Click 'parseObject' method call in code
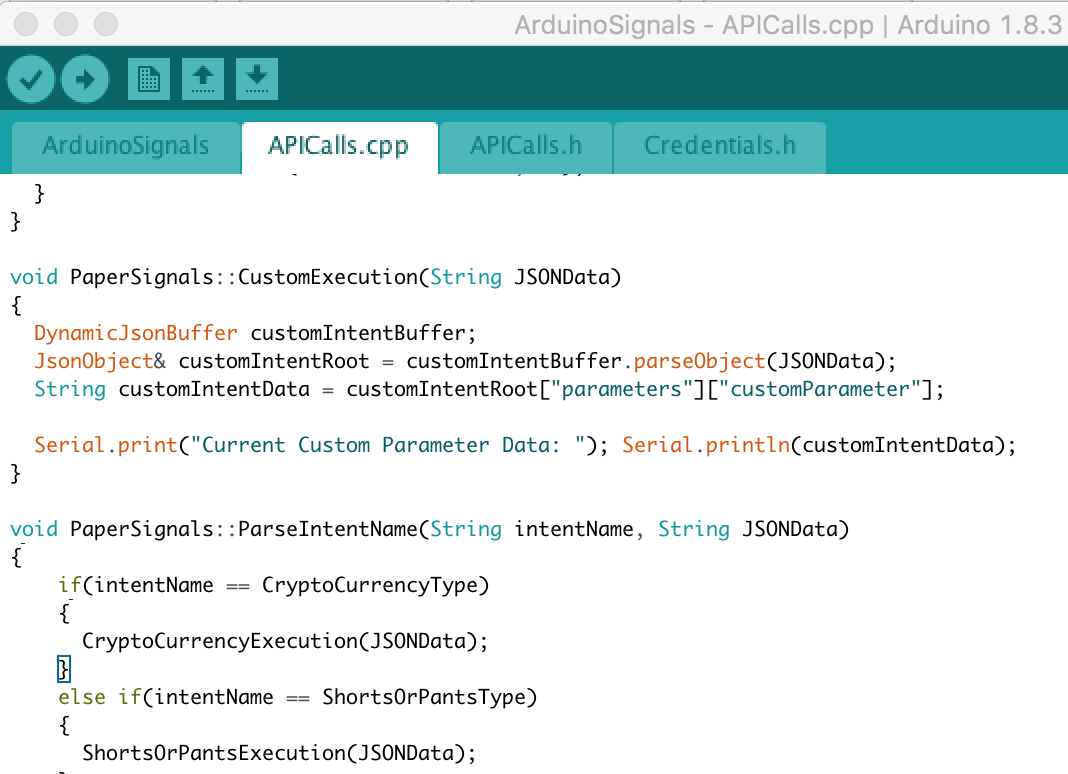 [x=700, y=361]
